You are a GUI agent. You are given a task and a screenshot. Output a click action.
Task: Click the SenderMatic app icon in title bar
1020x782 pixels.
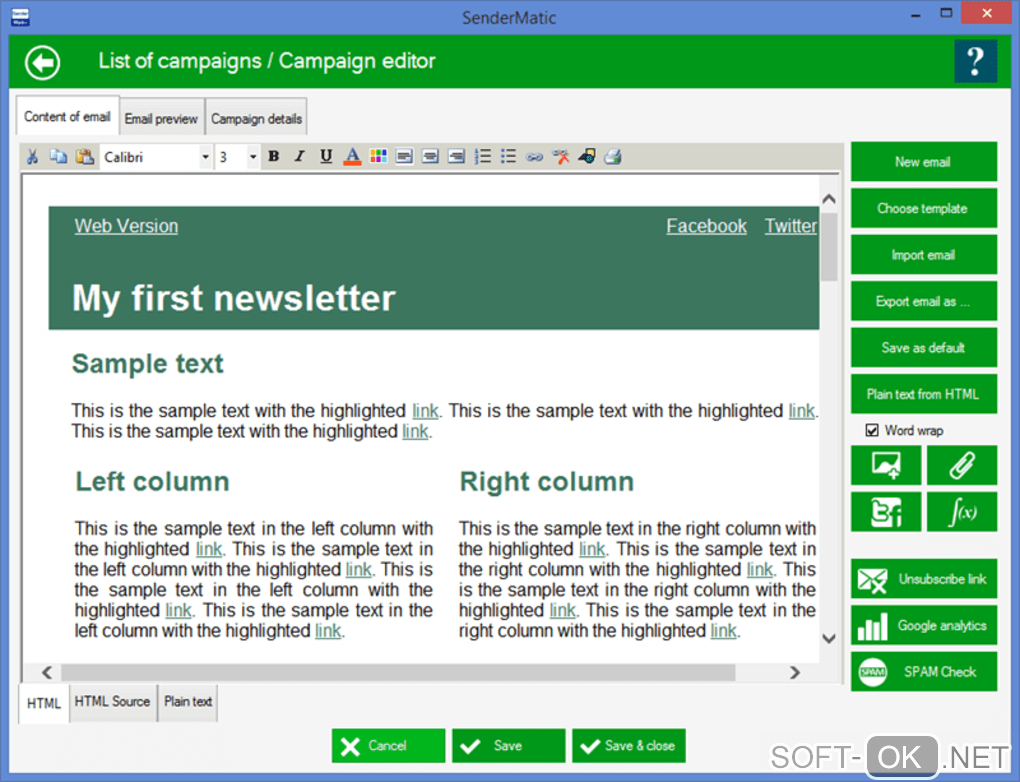20,17
